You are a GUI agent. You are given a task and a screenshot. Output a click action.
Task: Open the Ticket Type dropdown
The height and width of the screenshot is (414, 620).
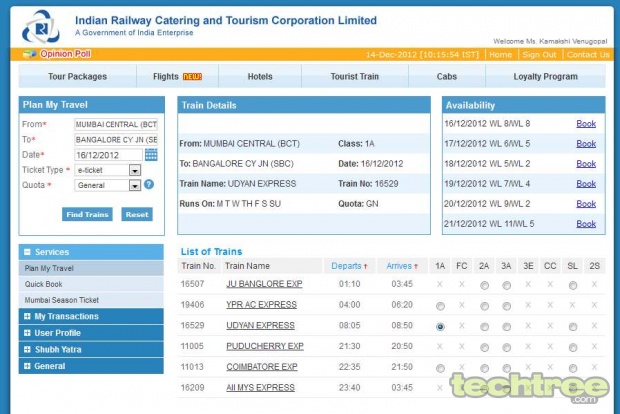(x=135, y=170)
